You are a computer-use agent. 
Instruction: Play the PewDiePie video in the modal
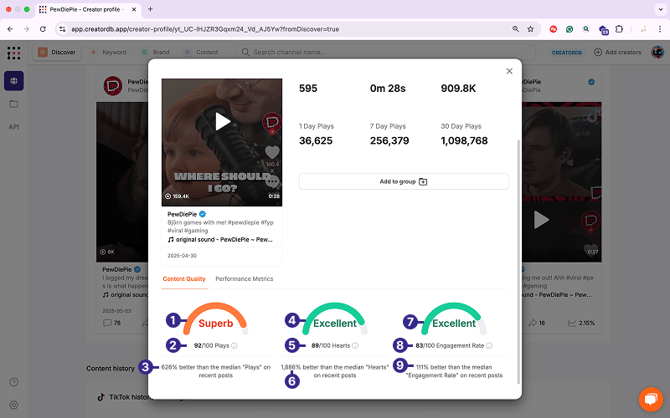(x=222, y=121)
